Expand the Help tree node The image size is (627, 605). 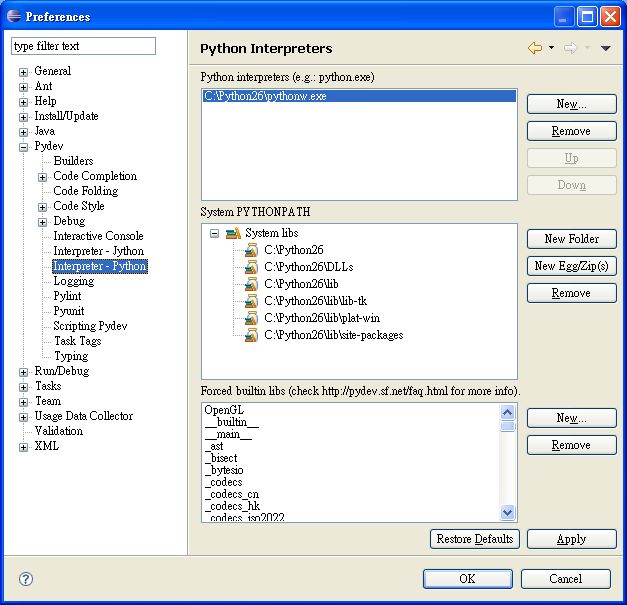[23, 102]
